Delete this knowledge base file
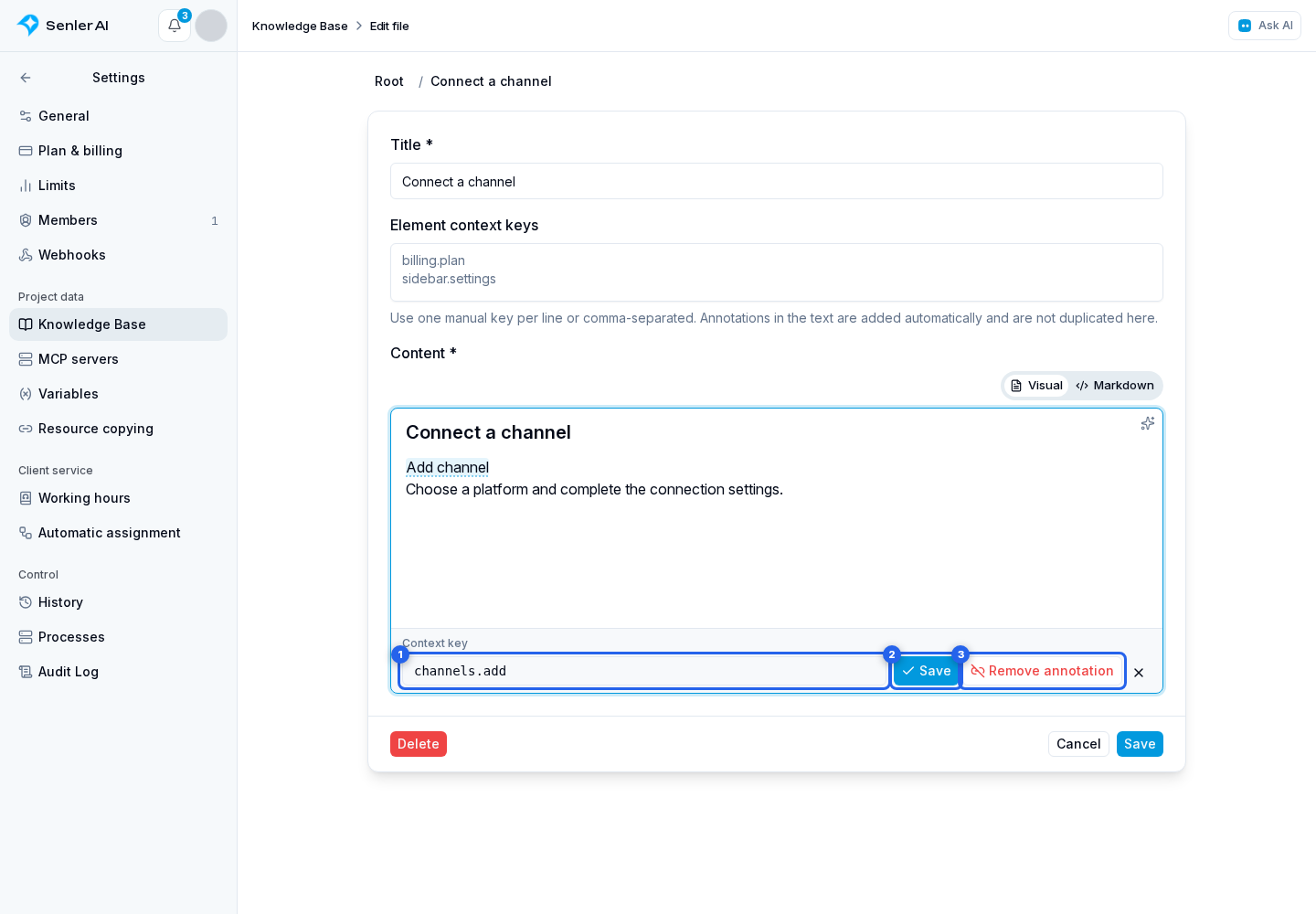Screen dimensions: 1316x914 pos(419,744)
